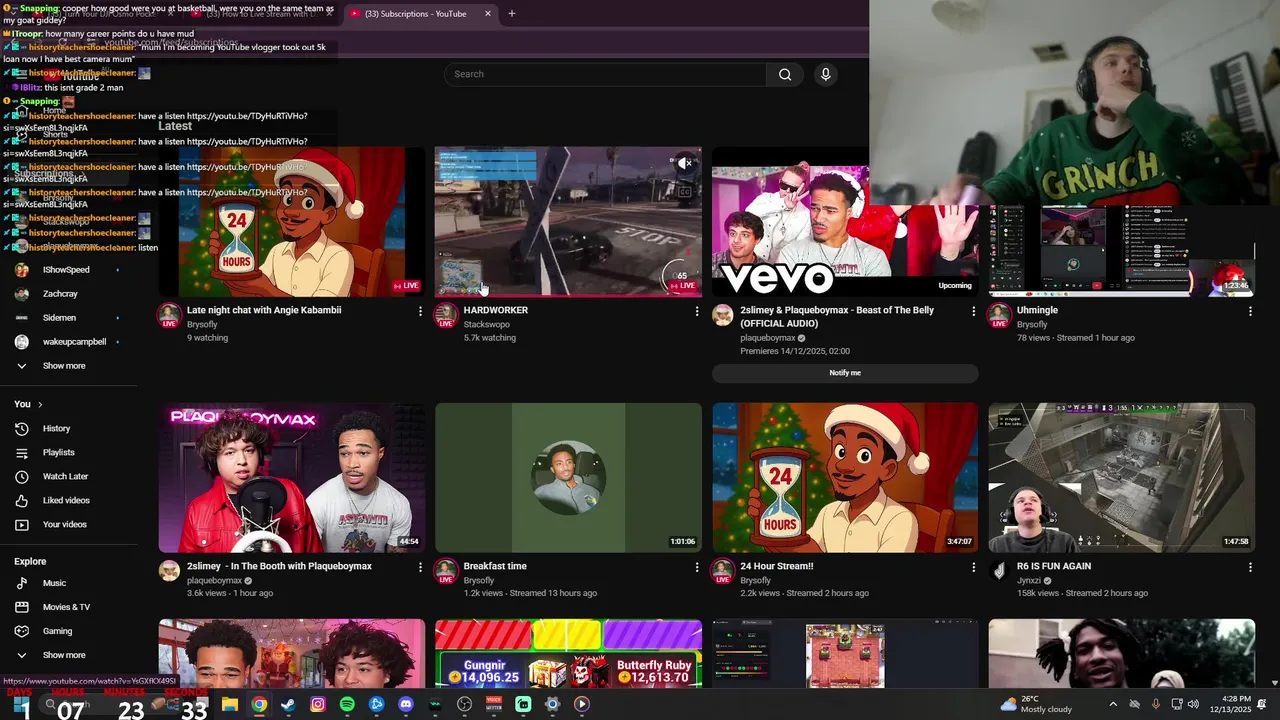Image resolution: width=1280 pixels, height=720 pixels.
Task: Toggle microphone indicator in system tray
Action: tap(1156, 704)
